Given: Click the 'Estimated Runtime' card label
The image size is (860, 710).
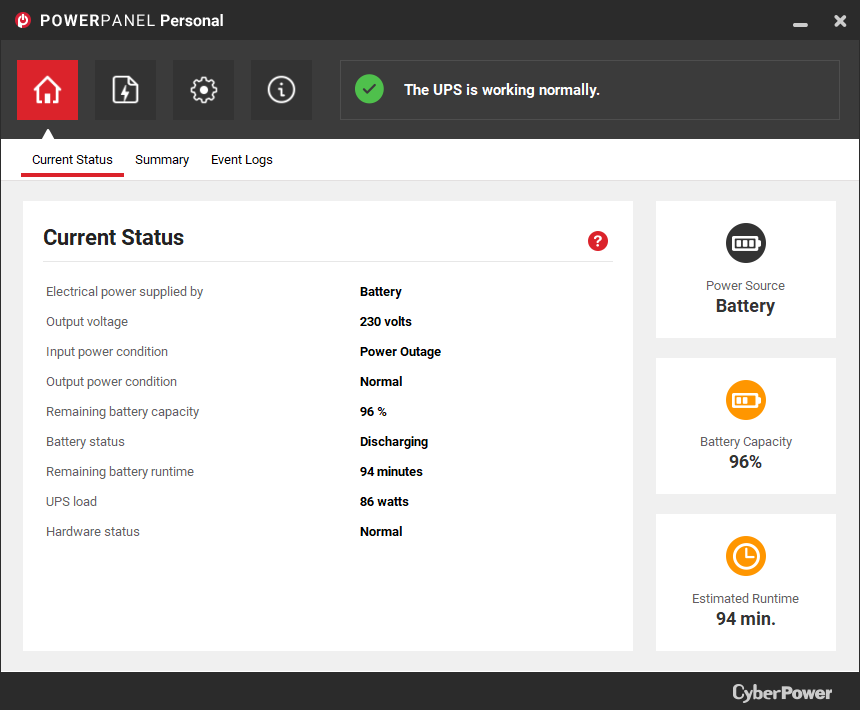Looking at the screenshot, I should (x=745, y=599).
